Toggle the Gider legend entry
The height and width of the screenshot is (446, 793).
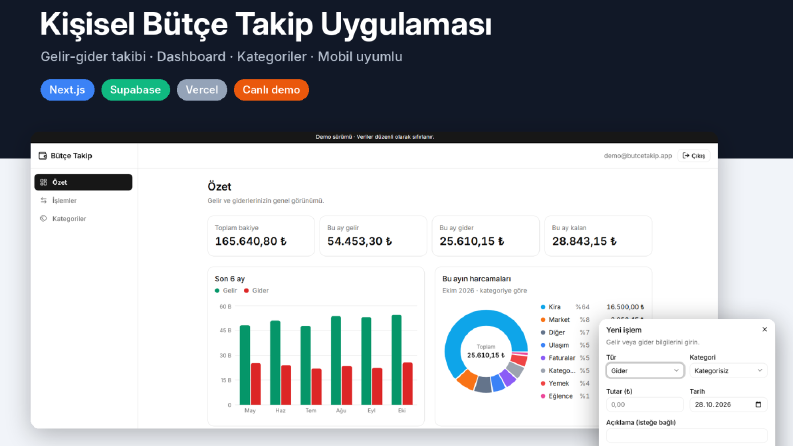256,291
